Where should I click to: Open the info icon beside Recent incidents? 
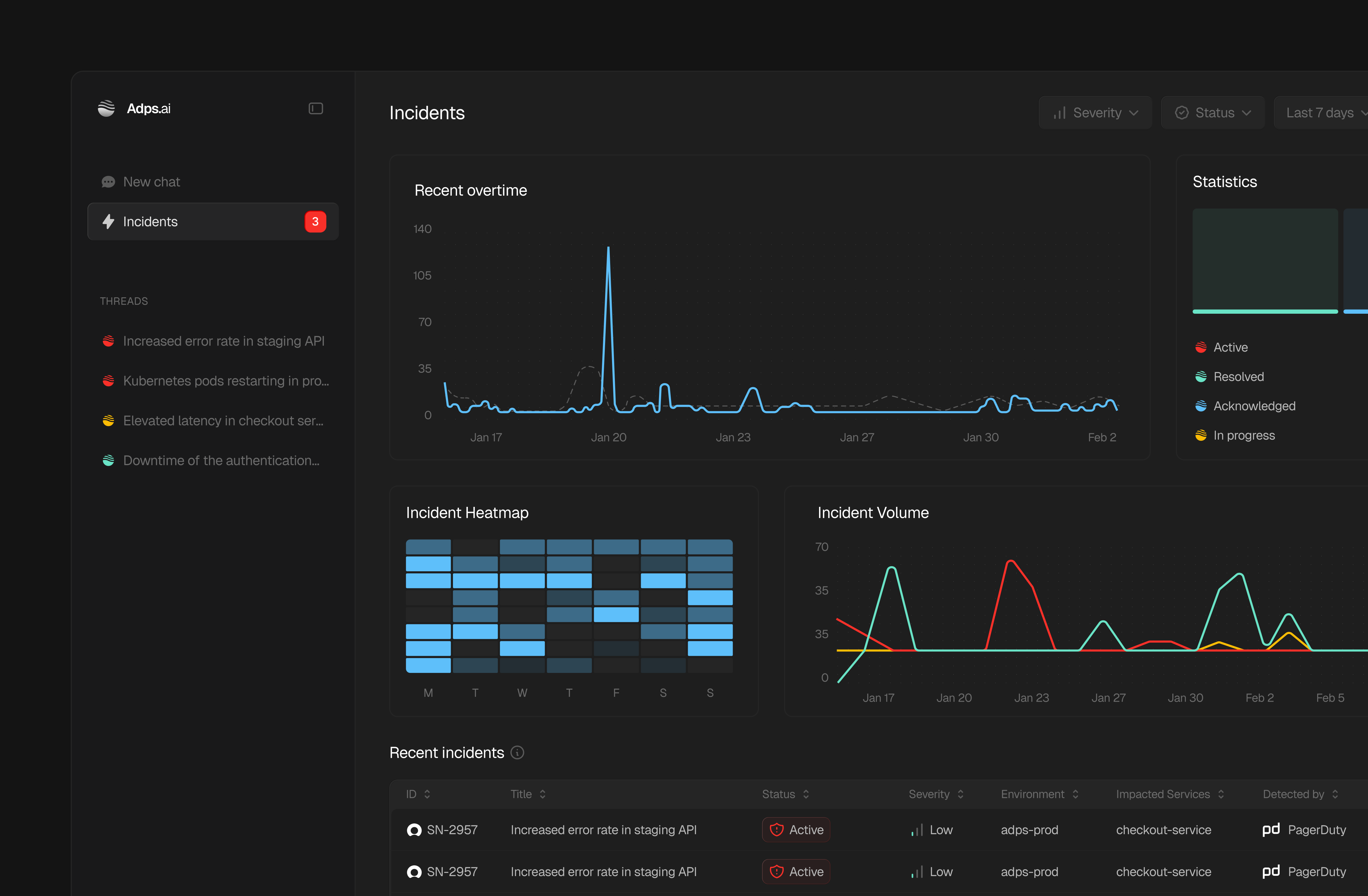pyautogui.click(x=517, y=753)
